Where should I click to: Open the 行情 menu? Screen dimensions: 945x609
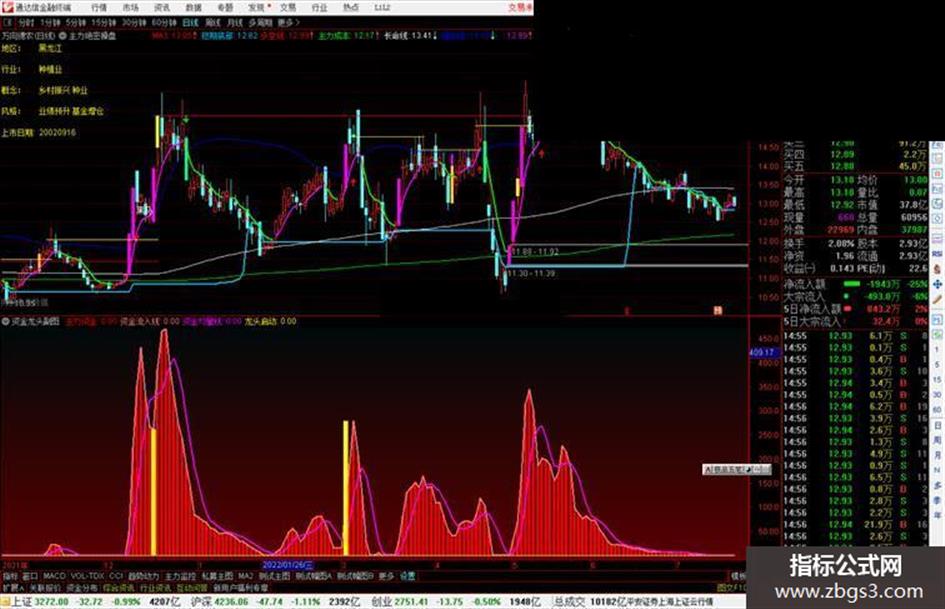(x=99, y=8)
